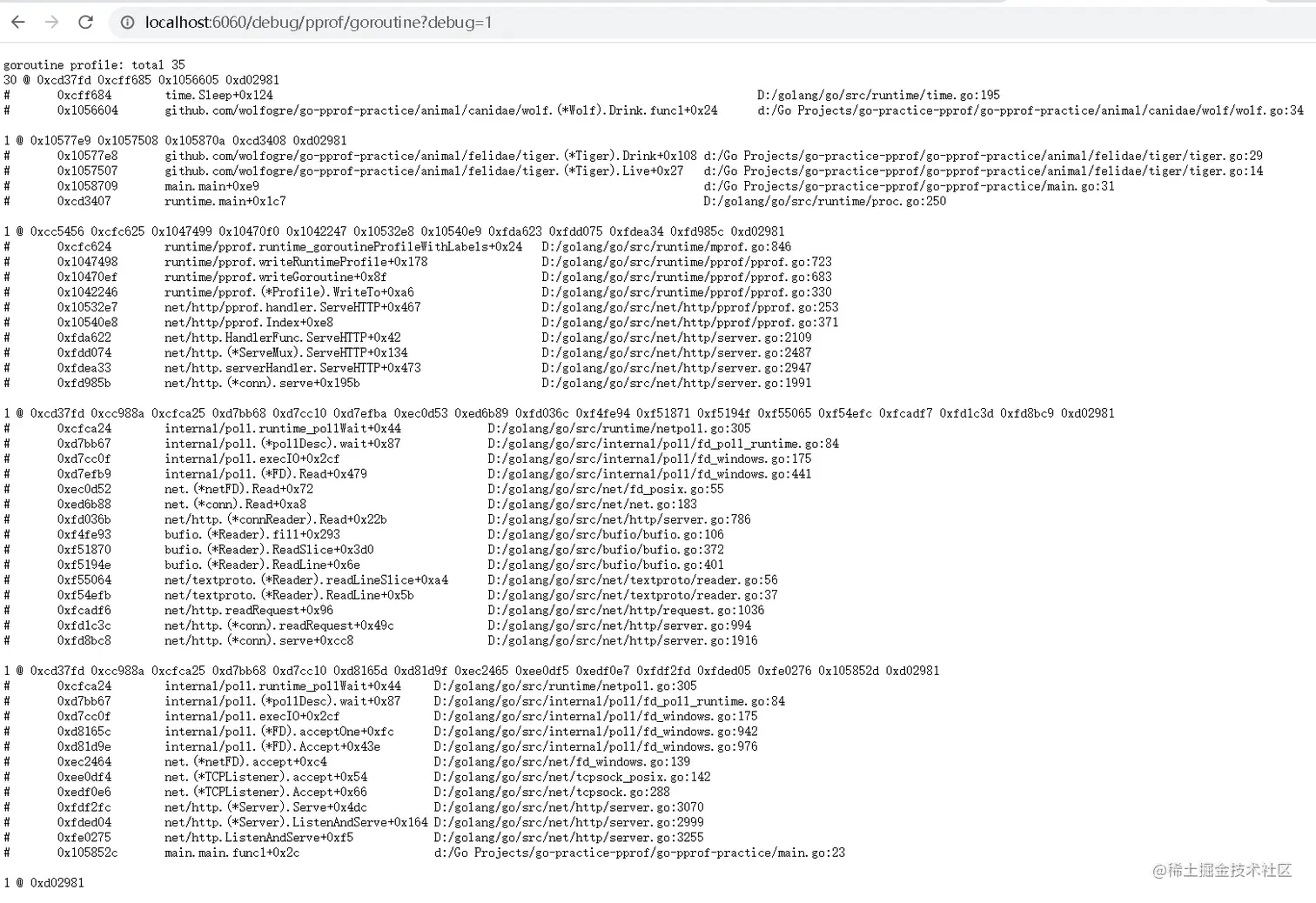This screenshot has height=903, width=1316.
Task: Click runtime/pprof.writeGoroutine+0x8f entry
Action: click(275, 278)
